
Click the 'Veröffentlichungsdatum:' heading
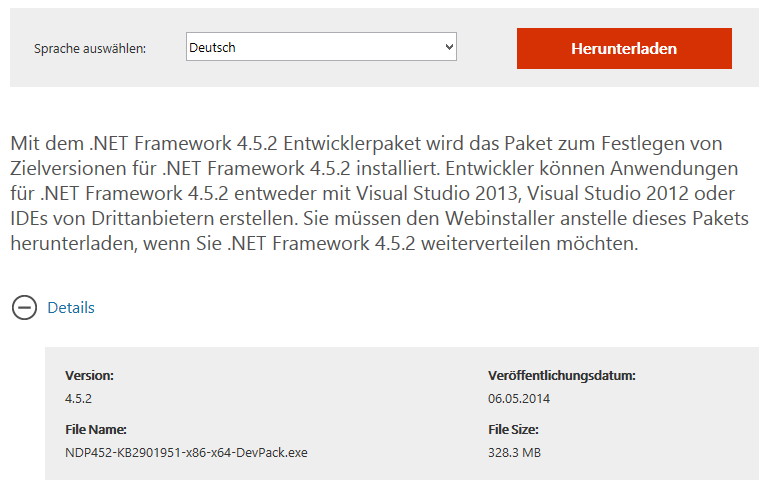tap(562, 375)
